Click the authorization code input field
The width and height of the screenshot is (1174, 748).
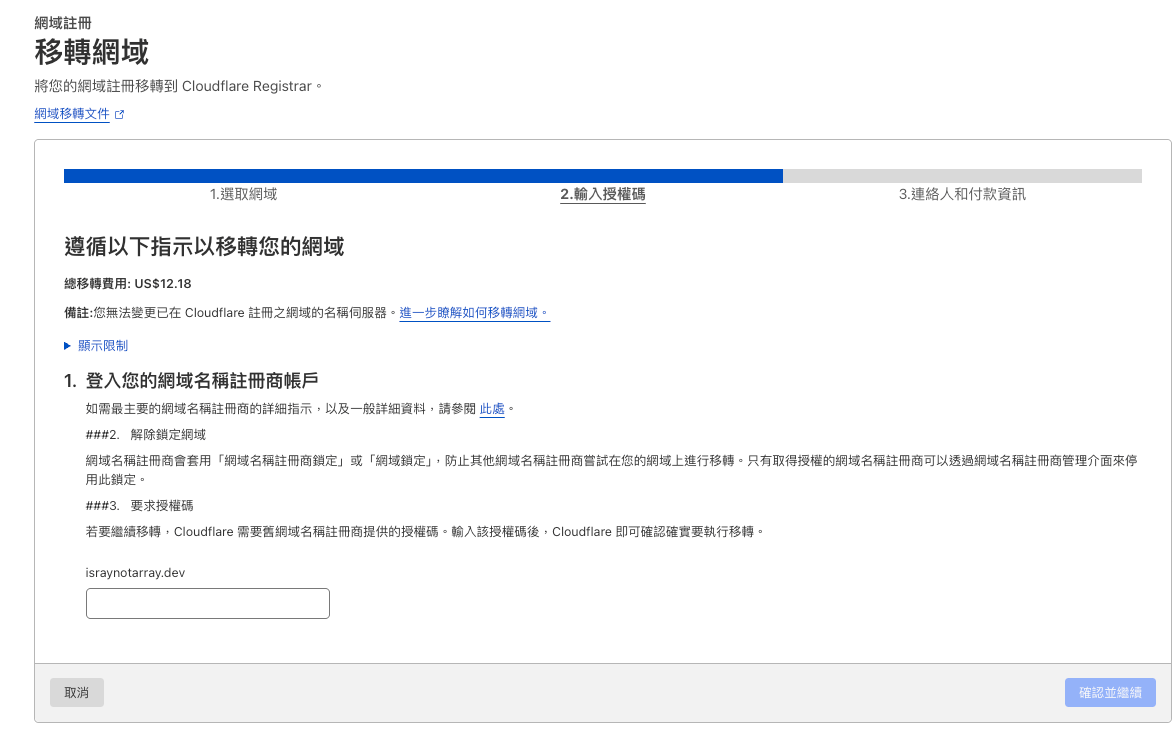(x=208, y=604)
